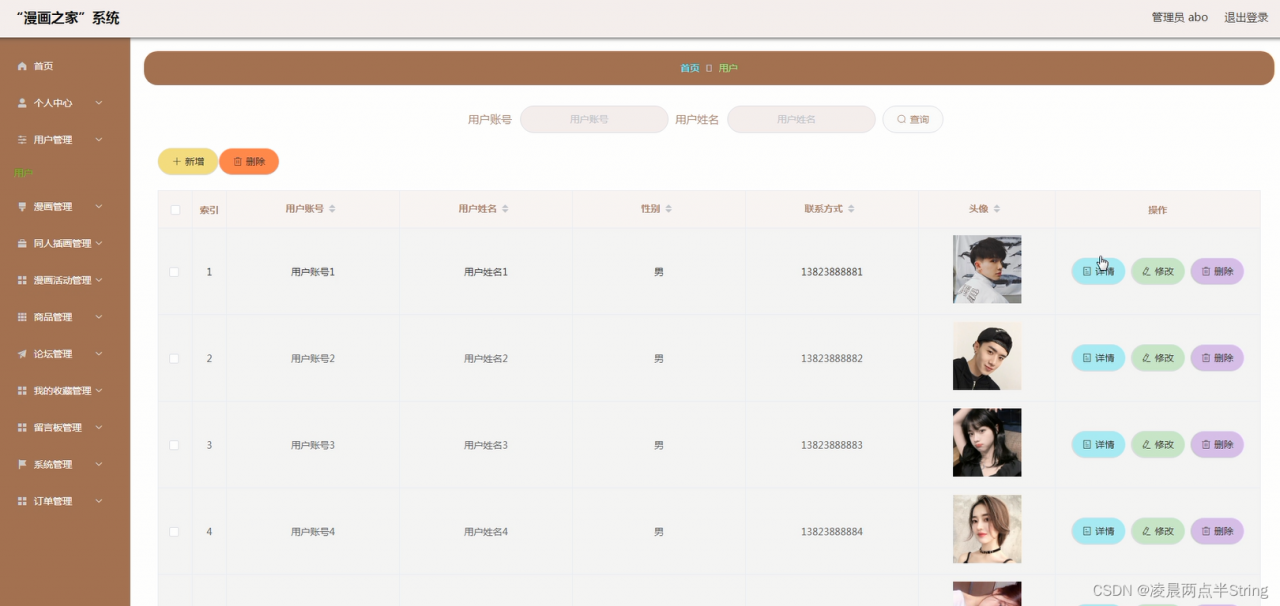Expand the 论坛管理 menu chevron
This screenshot has width=1280, height=606.
point(99,354)
